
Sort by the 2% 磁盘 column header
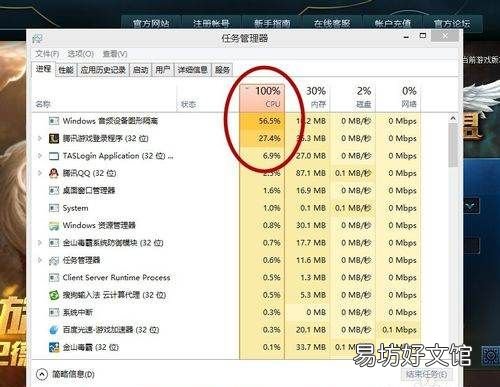pos(352,97)
